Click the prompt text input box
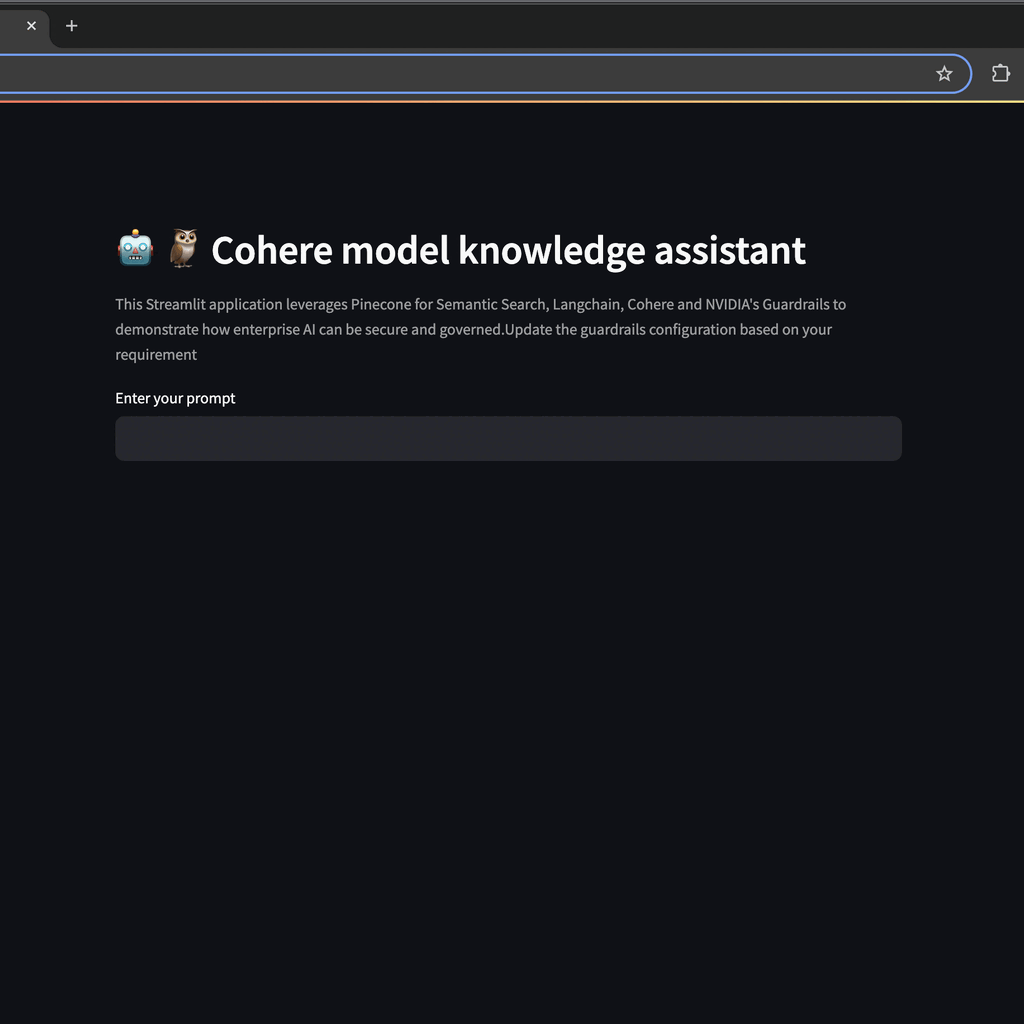The width and height of the screenshot is (1024, 1024). pyautogui.click(x=508, y=438)
